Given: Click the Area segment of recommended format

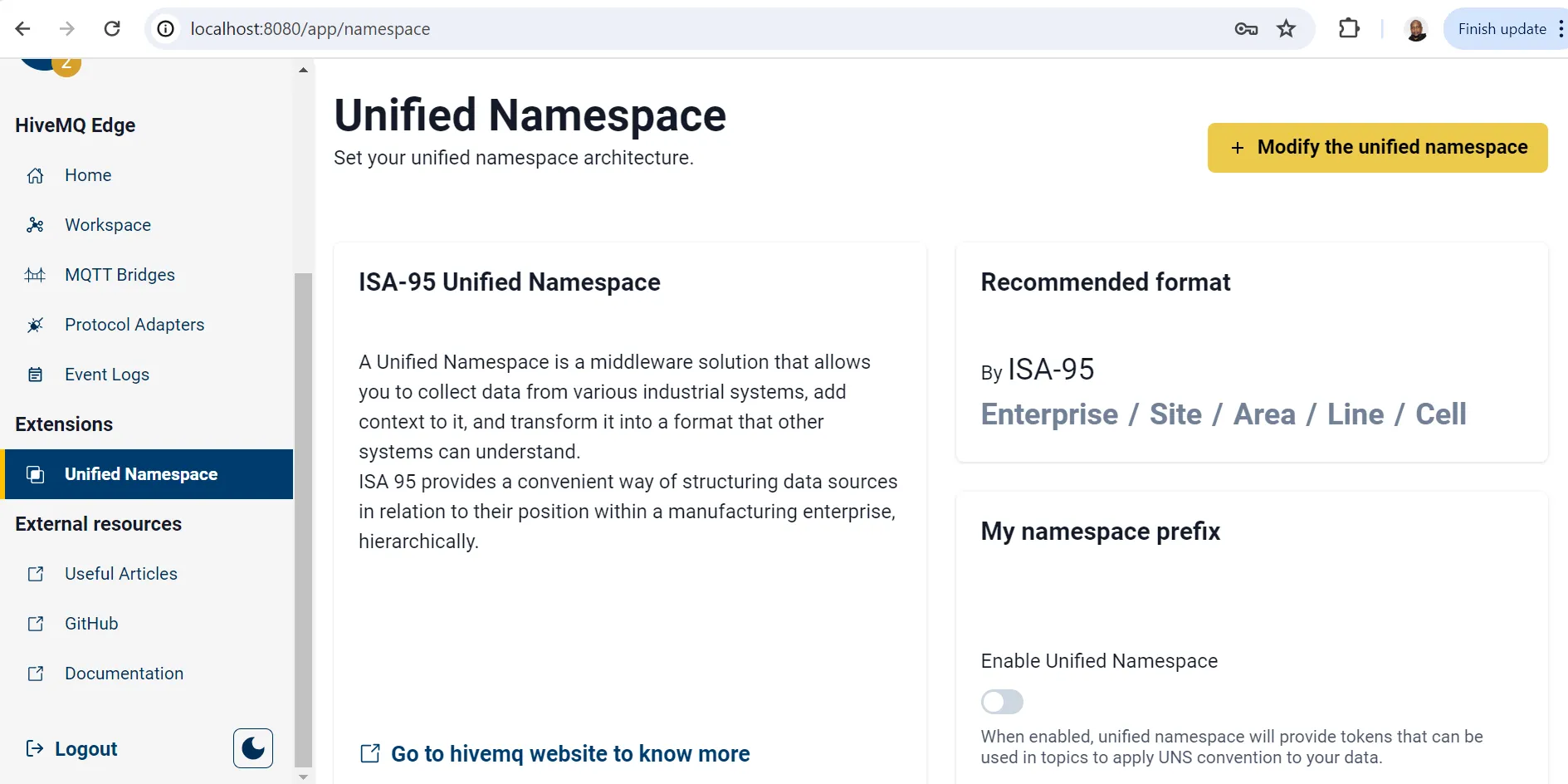Looking at the screenshot, I should 1264,414.
